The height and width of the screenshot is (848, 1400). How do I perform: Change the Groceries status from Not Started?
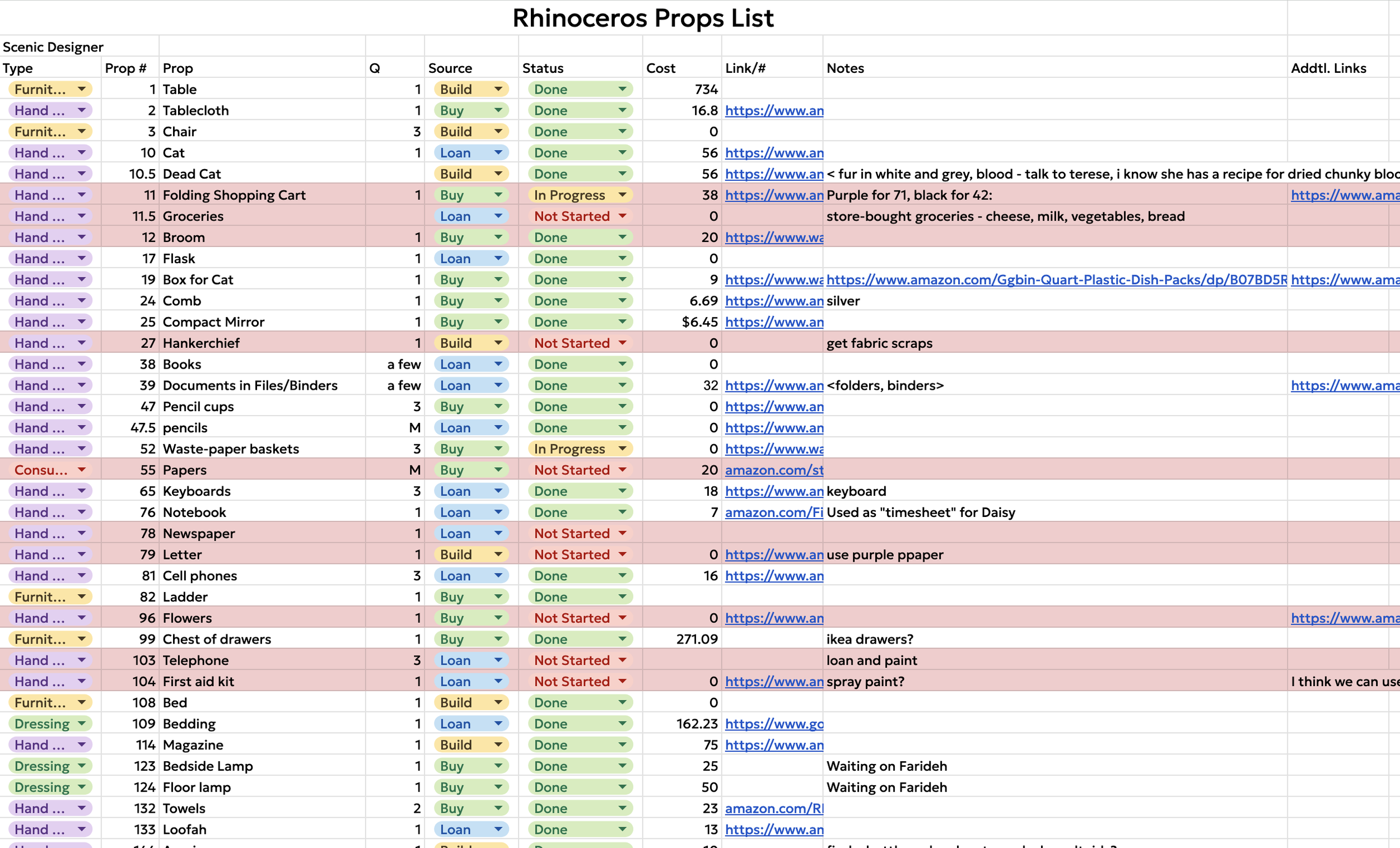coord(580,216)
